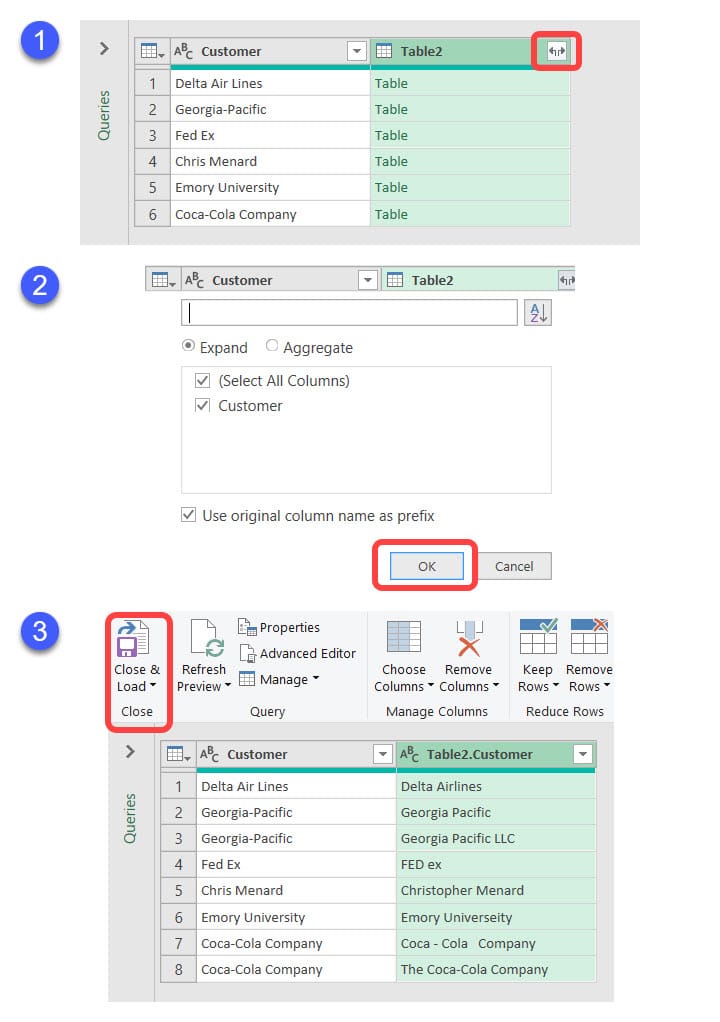Viewport: 720px width, 1022px height.
Task: Toggle Use original column name as prefix
Action: pyautogui.click(x=188, y=515)
